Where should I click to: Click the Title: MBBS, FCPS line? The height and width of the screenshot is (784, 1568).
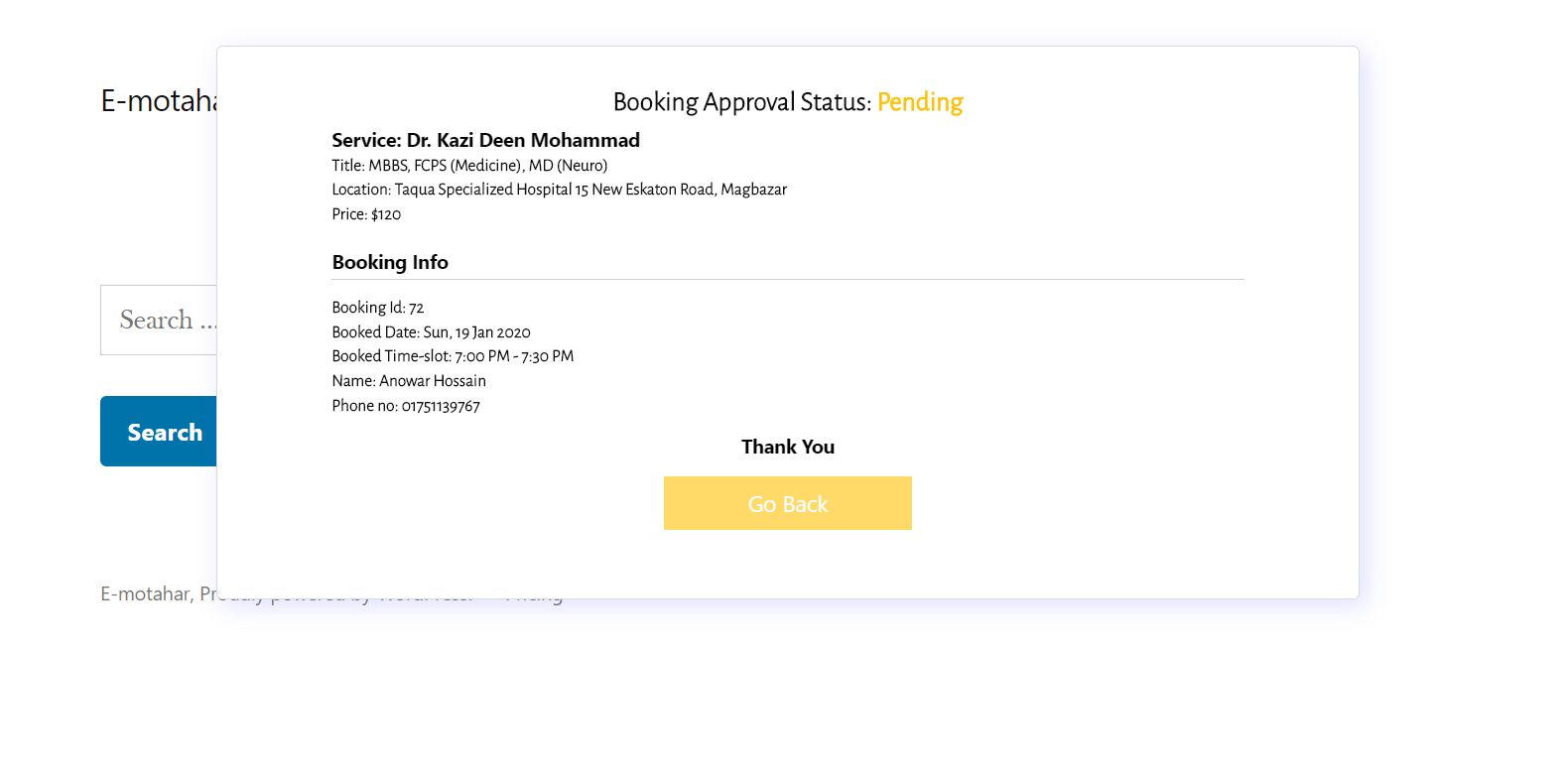pyautogui.click(x=469, y=166)
